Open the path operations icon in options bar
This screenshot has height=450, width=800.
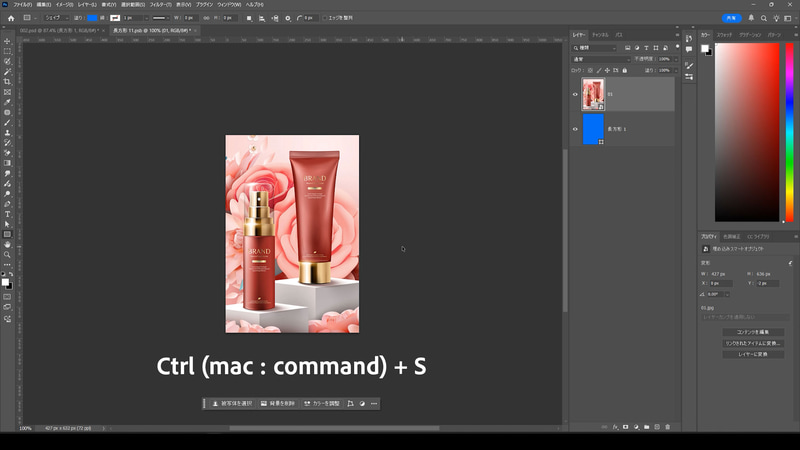pyautogui.click(x=249, y=18)
